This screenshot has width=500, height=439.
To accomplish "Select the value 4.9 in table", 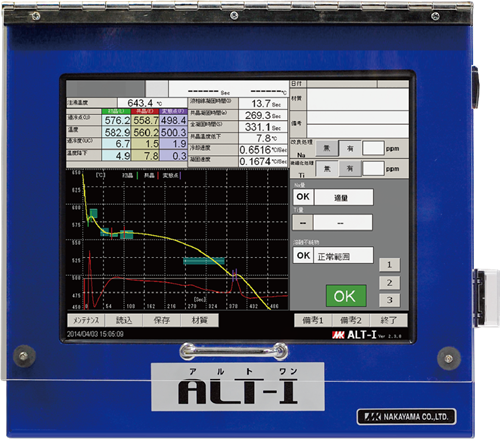I will click(116, 155).
